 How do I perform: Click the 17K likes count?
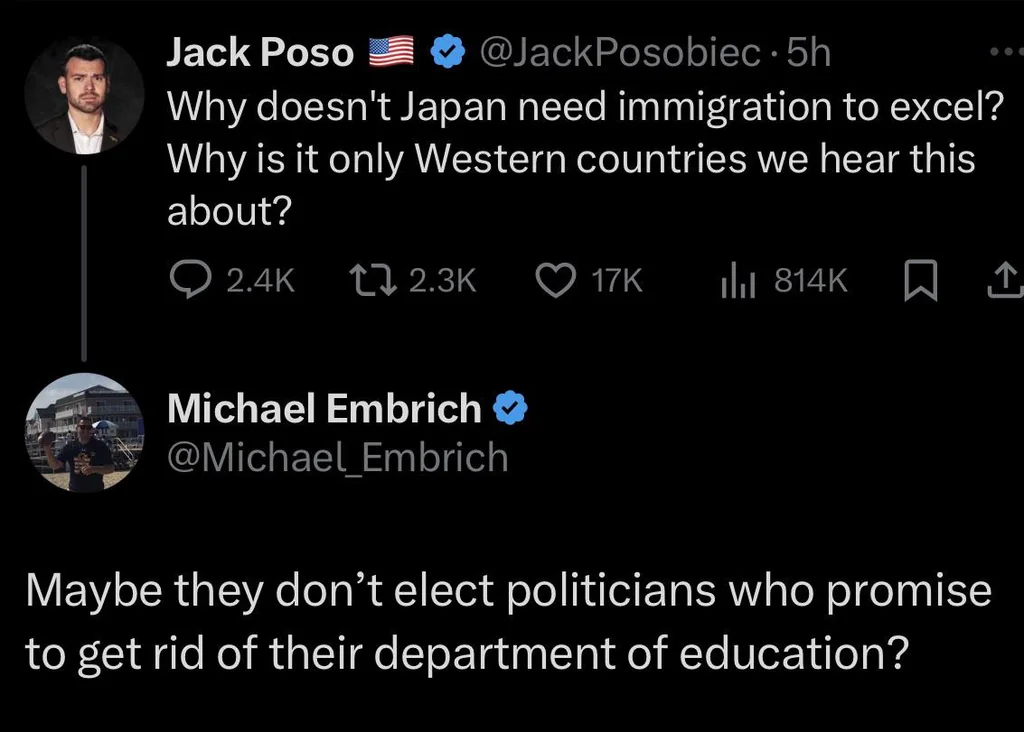pos(617,280)
